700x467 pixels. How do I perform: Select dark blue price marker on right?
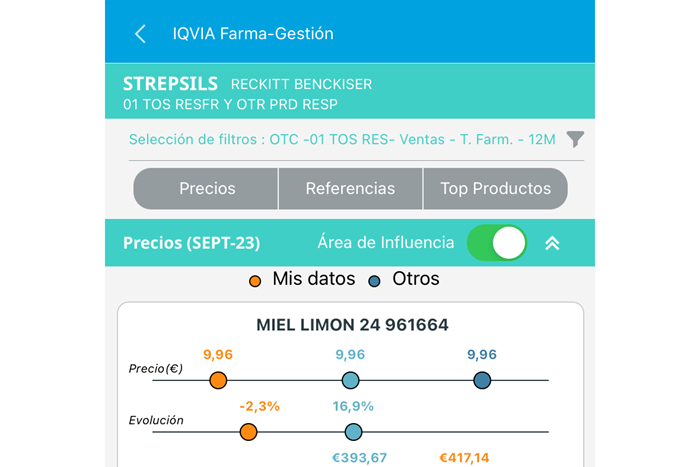pos(482,380)
